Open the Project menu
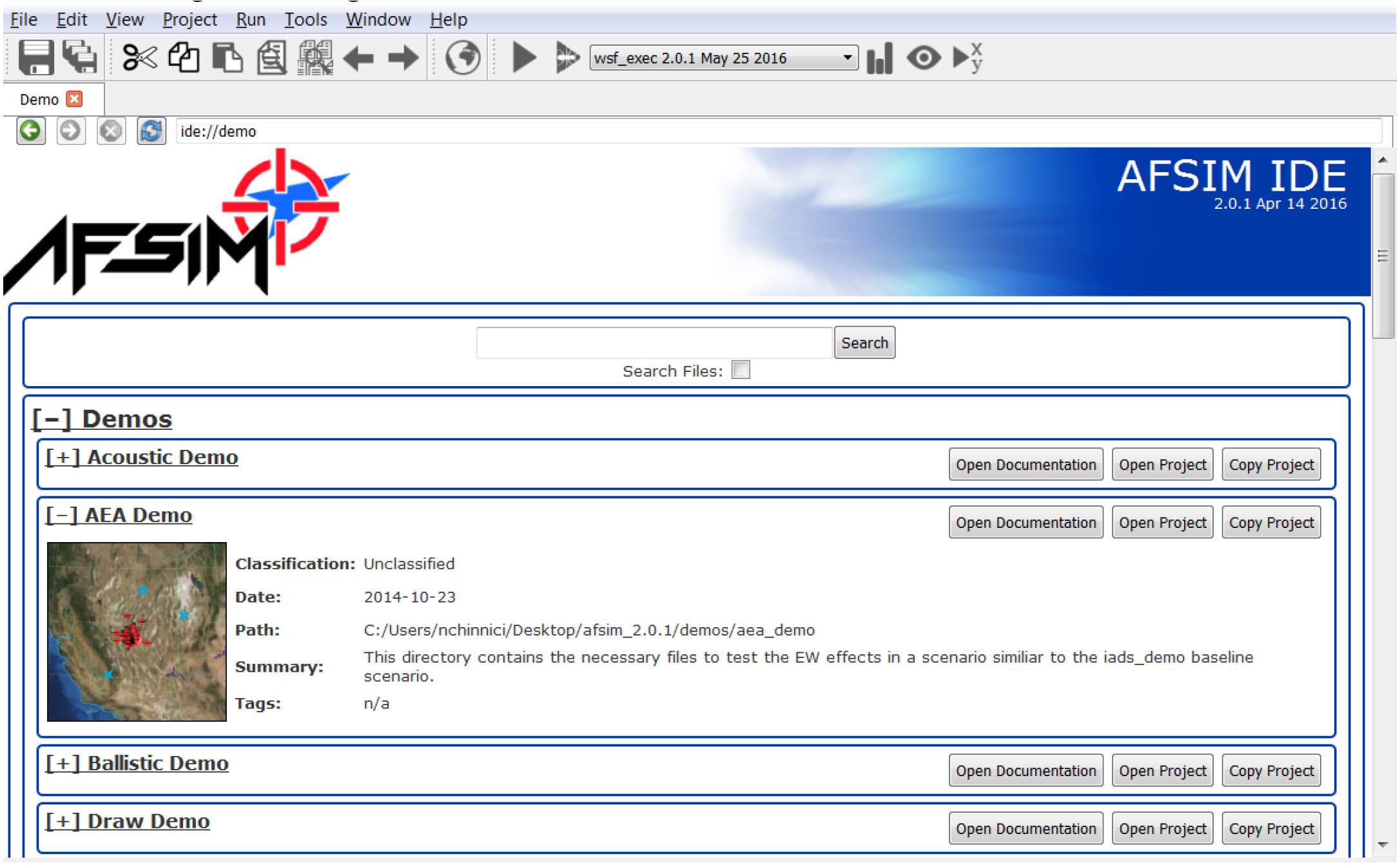Image resolution: width=1400 pixels, height=865 pixels. click(x=190, y=19)
